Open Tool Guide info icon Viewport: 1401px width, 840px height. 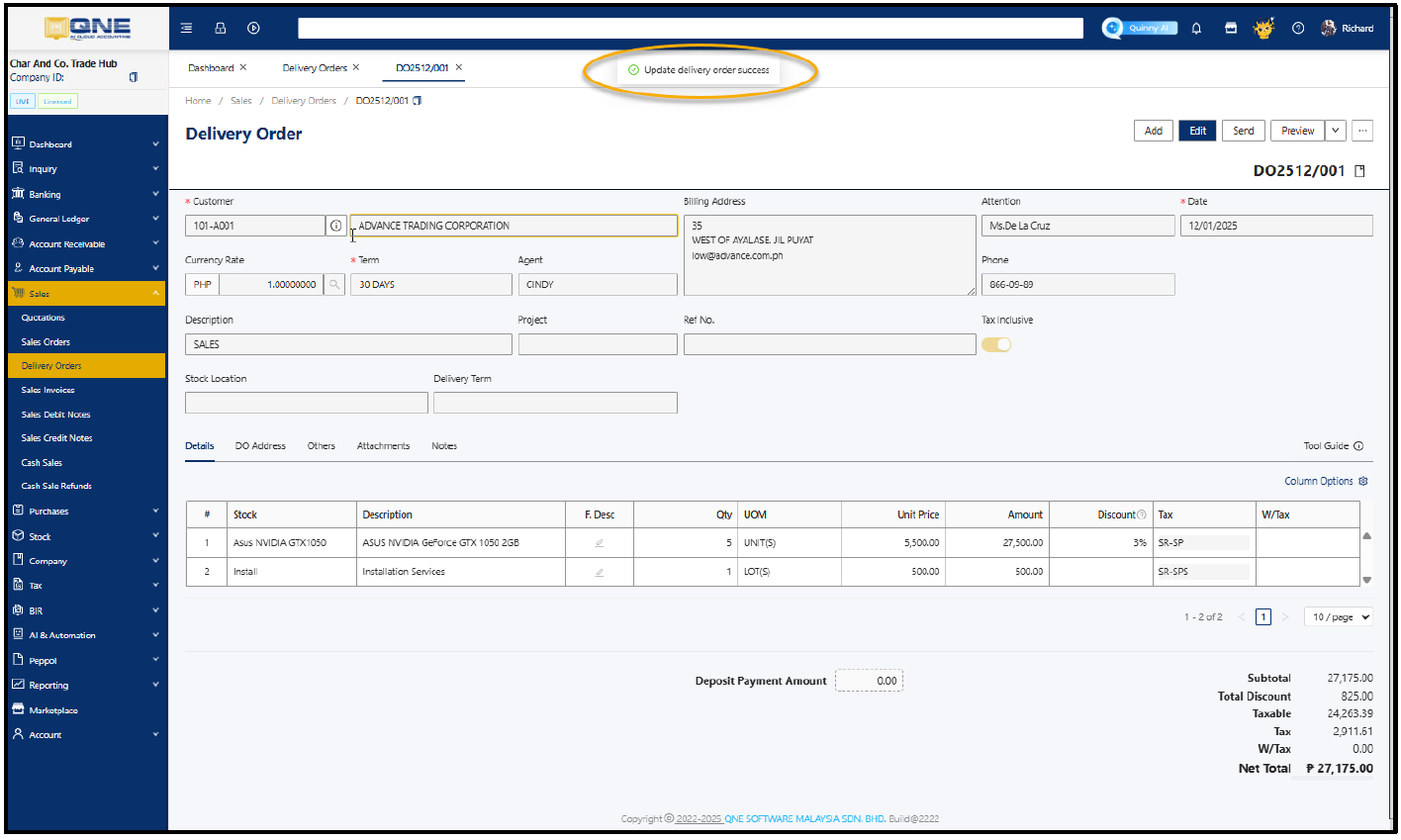(1358, 446)
